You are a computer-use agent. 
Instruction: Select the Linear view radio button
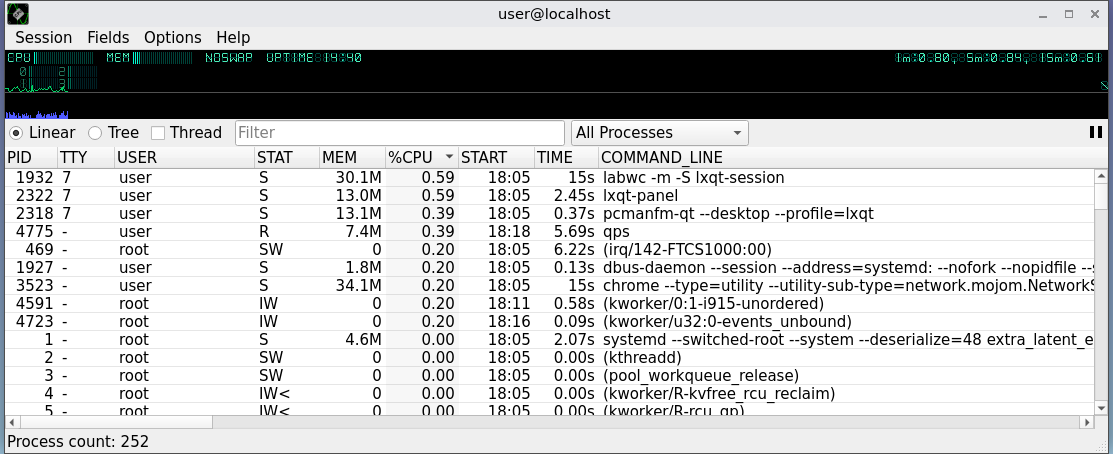coord(17,132)
